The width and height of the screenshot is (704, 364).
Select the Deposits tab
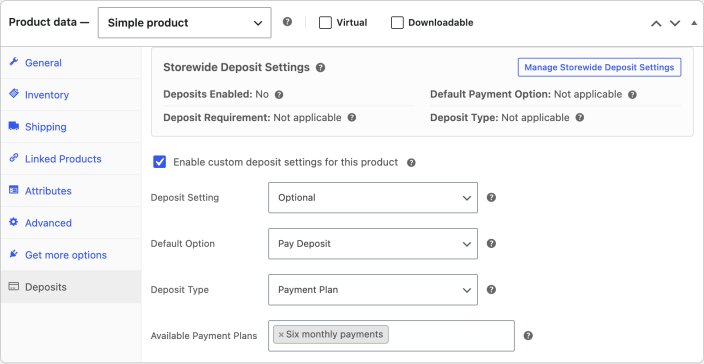point(71,287)
